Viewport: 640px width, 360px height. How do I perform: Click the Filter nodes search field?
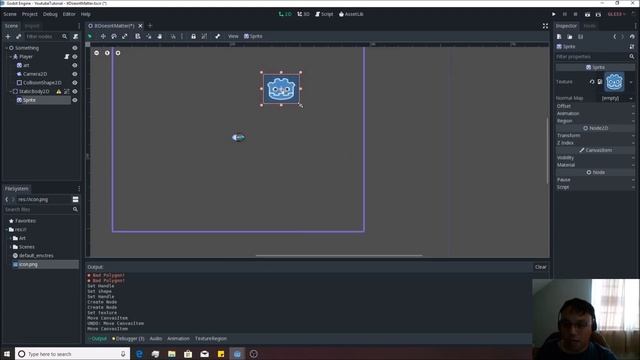pos(47,37)
